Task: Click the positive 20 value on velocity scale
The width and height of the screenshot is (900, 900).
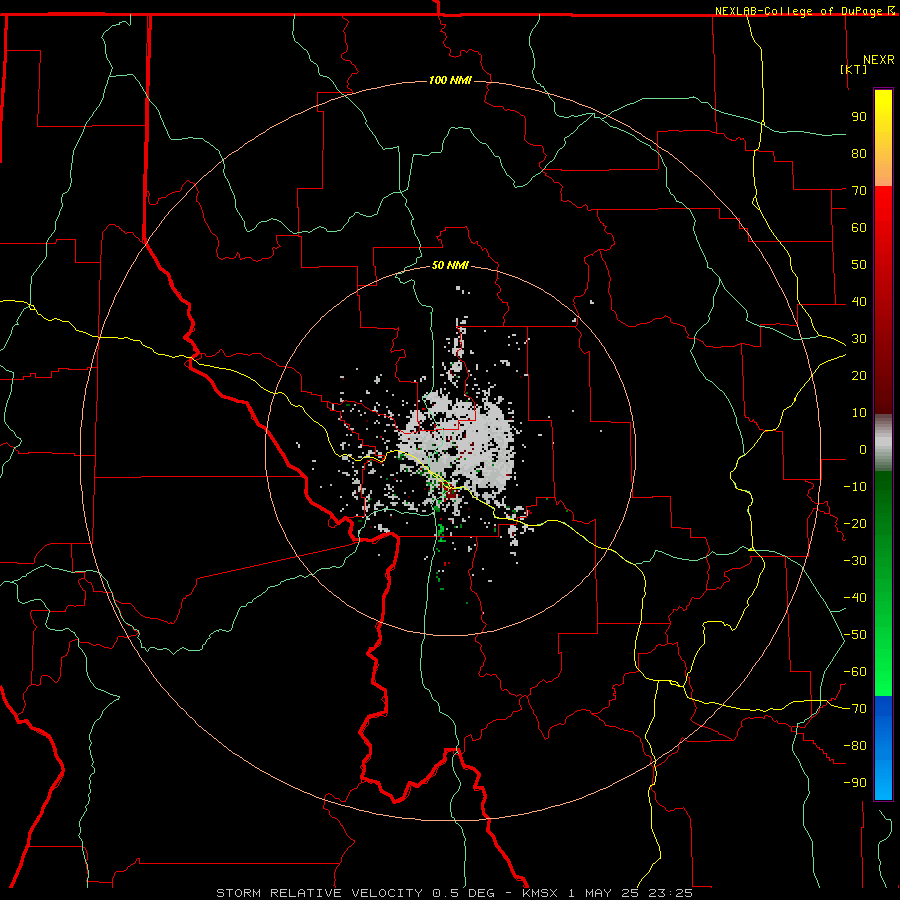Action: coord(859,375)
